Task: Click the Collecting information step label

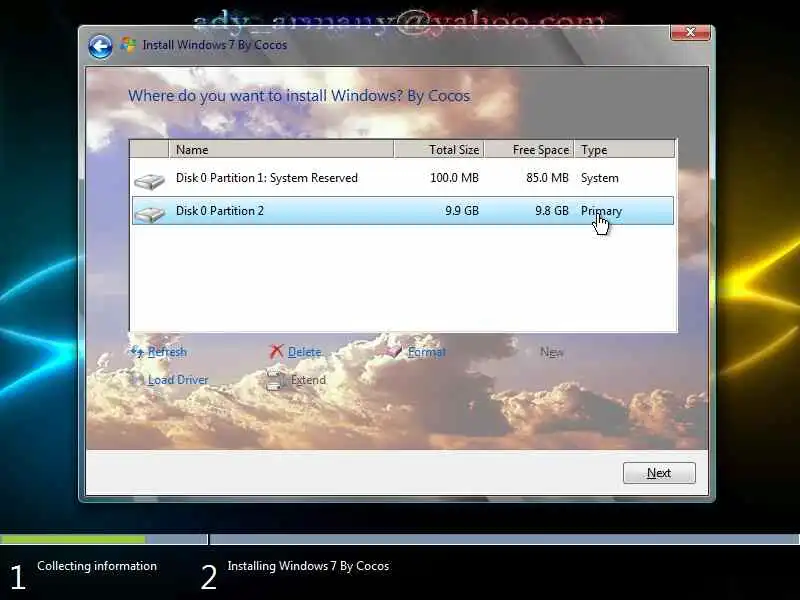Action: [97, 566]
